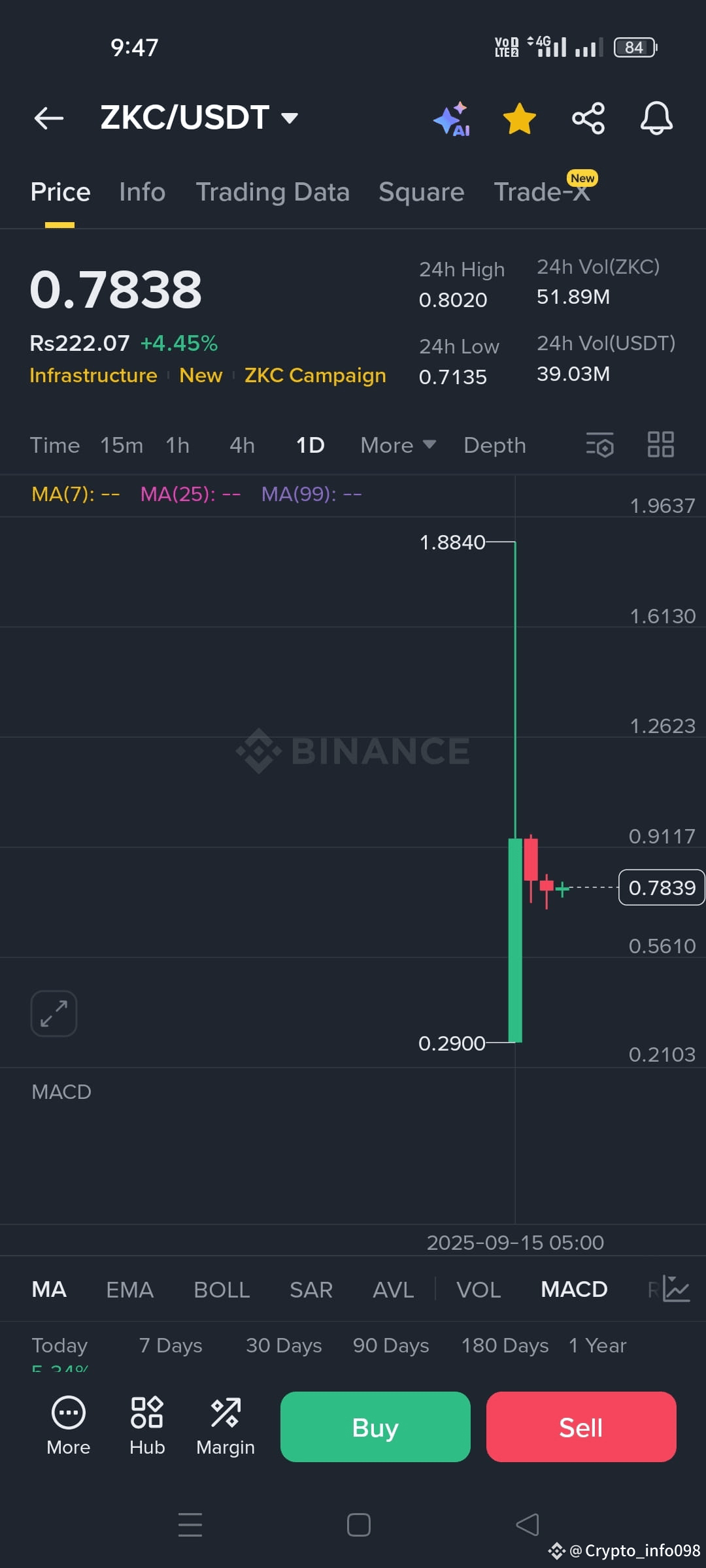Tap the green Buy button

pyautogui.click(x=375, y=1427)
